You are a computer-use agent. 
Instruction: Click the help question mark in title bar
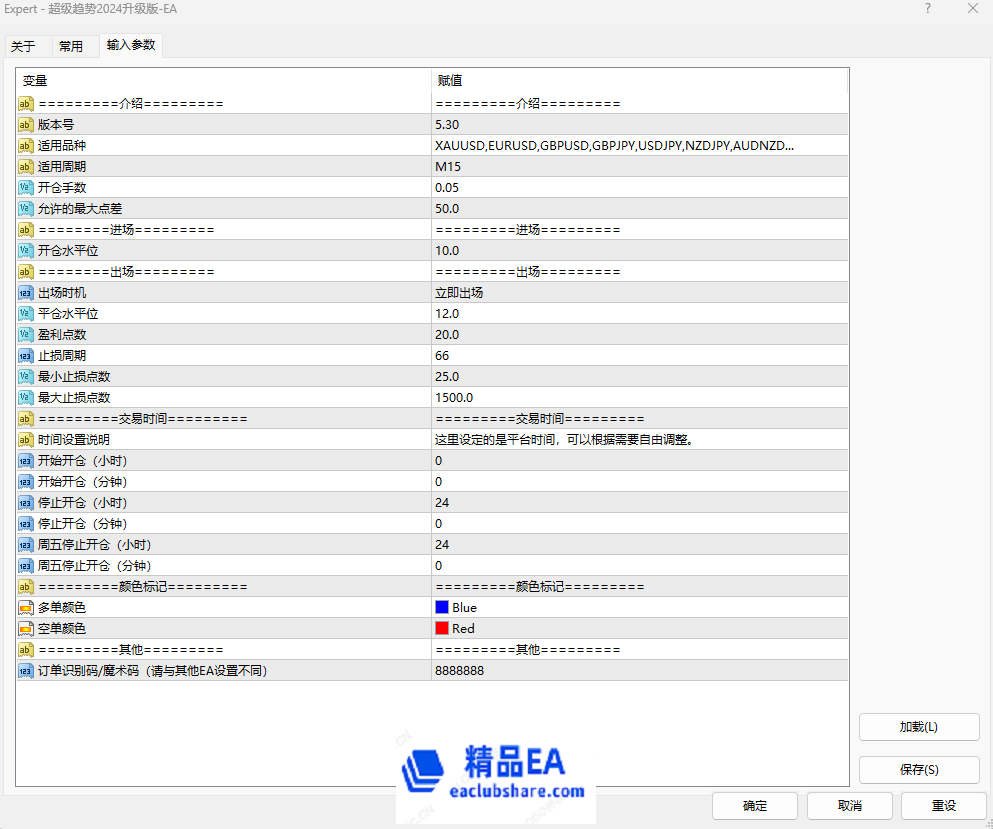tap(928, 9)
